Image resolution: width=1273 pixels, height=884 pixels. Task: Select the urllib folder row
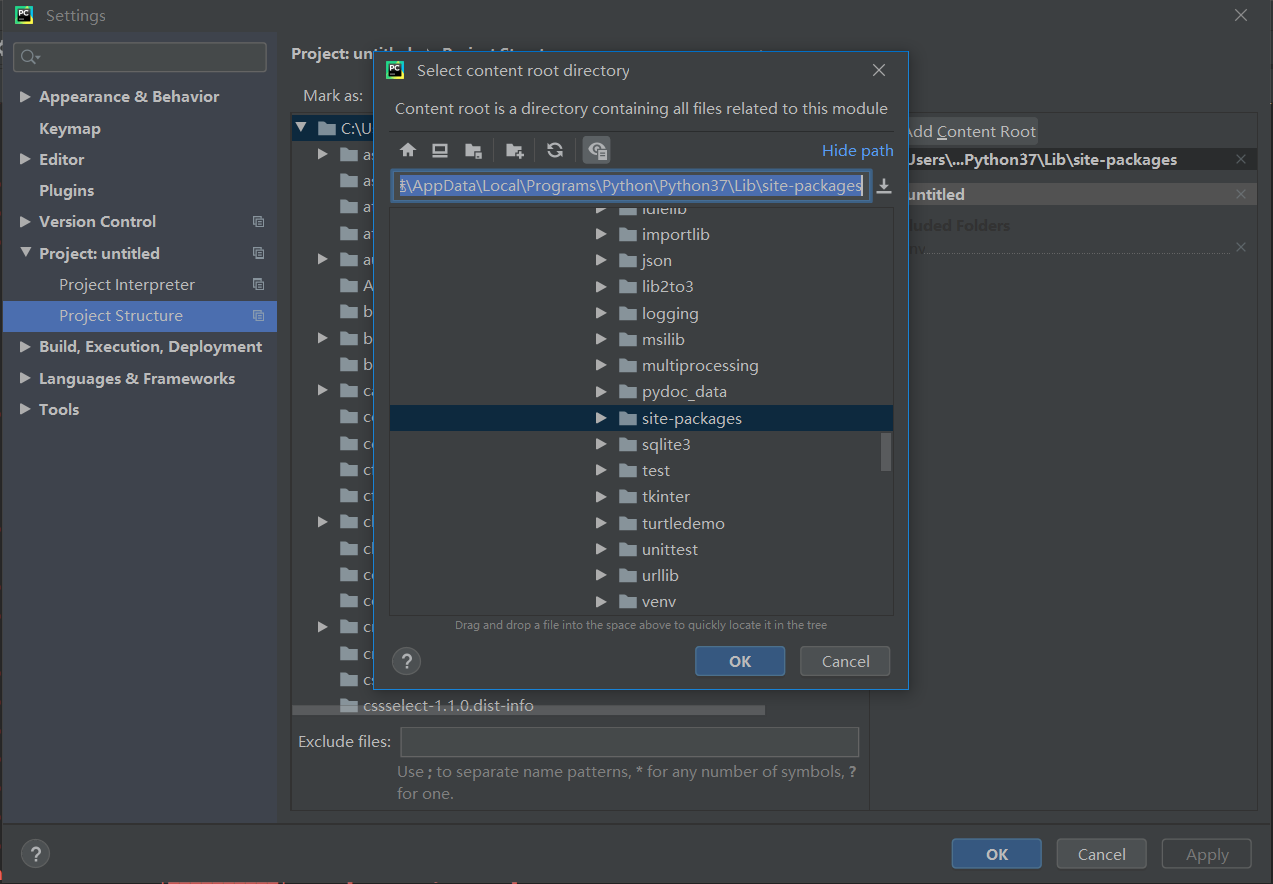(x=641, y=576)
